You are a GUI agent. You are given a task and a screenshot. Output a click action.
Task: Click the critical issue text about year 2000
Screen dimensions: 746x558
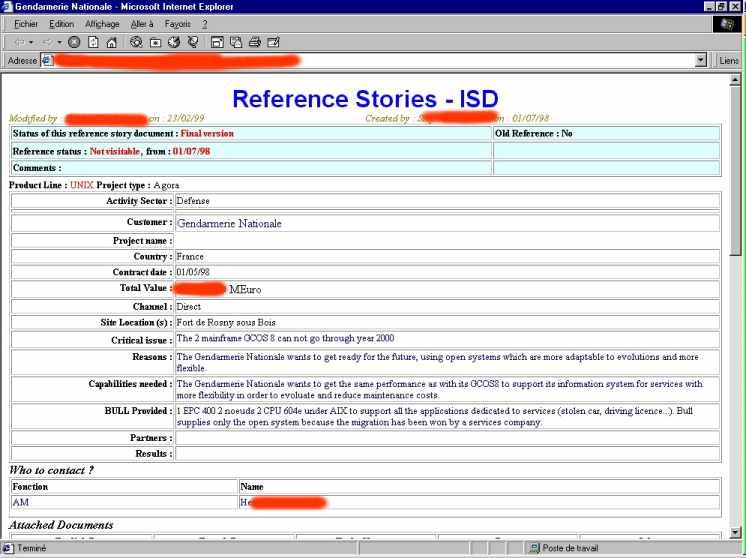[x=285, y=338]
